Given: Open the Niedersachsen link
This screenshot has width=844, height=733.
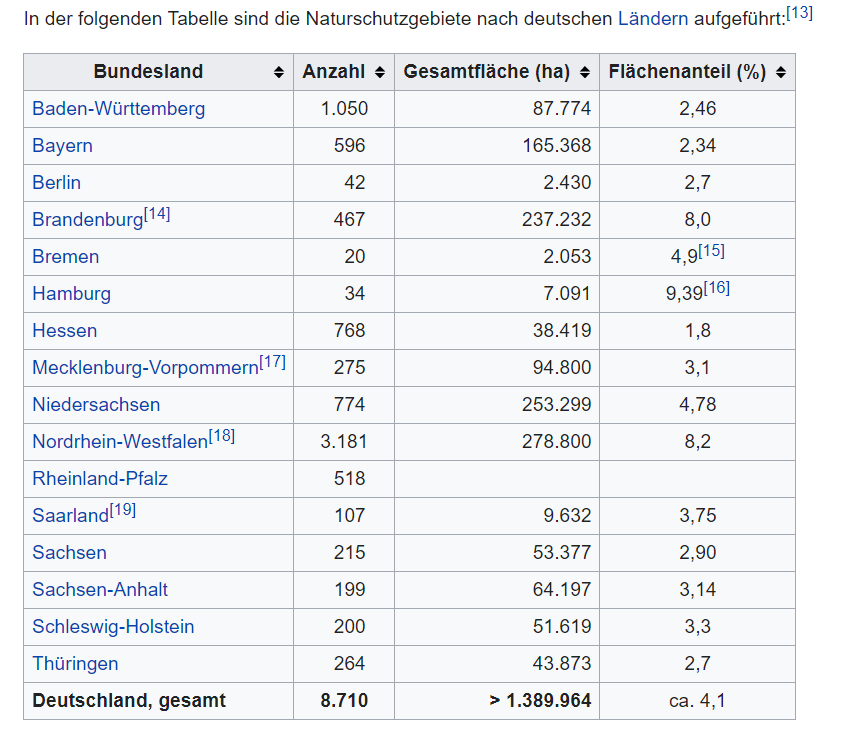Looking at the screenshot, I should pos(96,405).
